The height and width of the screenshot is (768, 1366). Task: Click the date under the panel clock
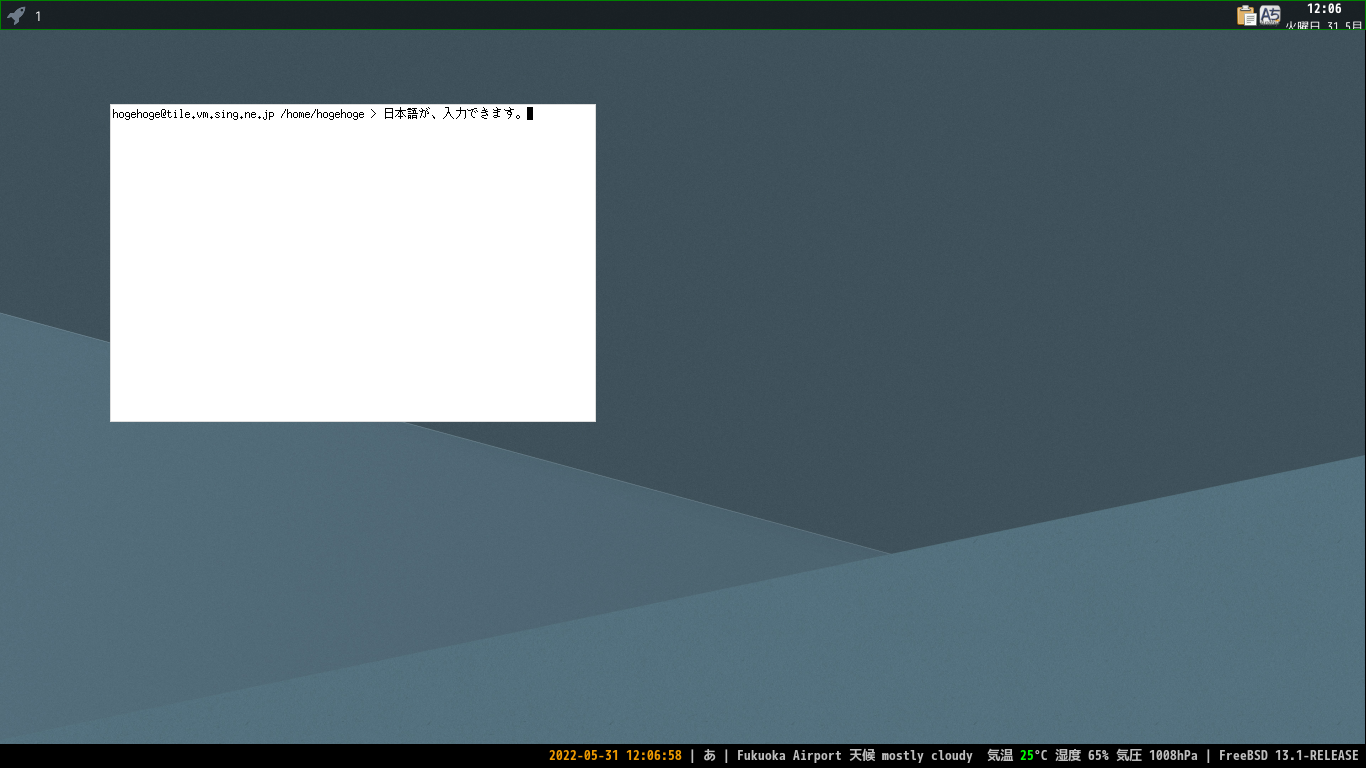click(x=1324, y=25)
